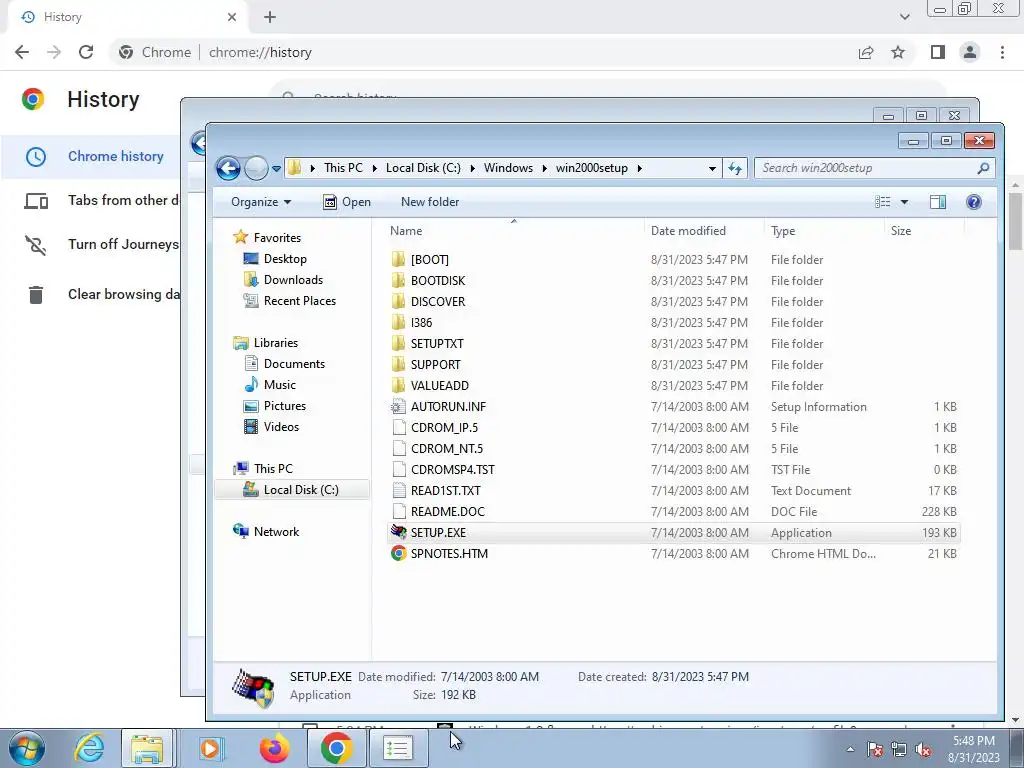The image size is (1024, 768).
Task: Click Windows breadcrumb segment
Action: pyautogui.click(x=508, y=168)
